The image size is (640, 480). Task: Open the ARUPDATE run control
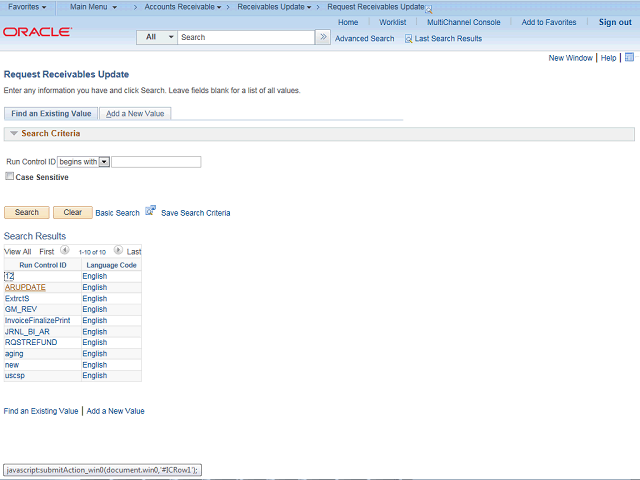[25, 287]
